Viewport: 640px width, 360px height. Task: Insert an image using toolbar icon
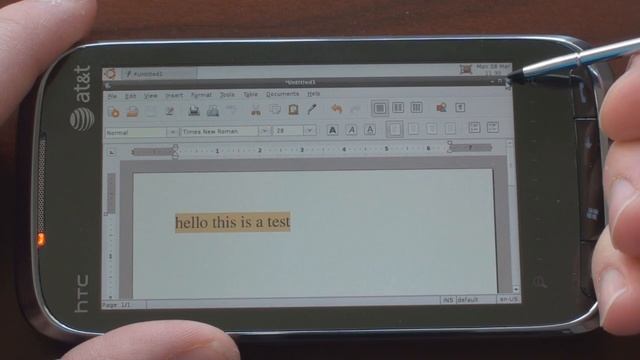click(441, 108)
